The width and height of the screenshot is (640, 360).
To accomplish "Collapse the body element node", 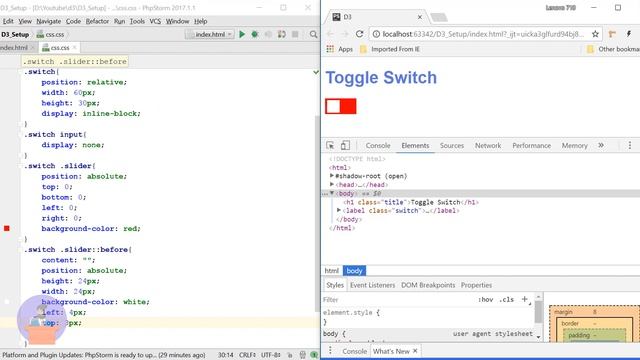I will (332, 193).
